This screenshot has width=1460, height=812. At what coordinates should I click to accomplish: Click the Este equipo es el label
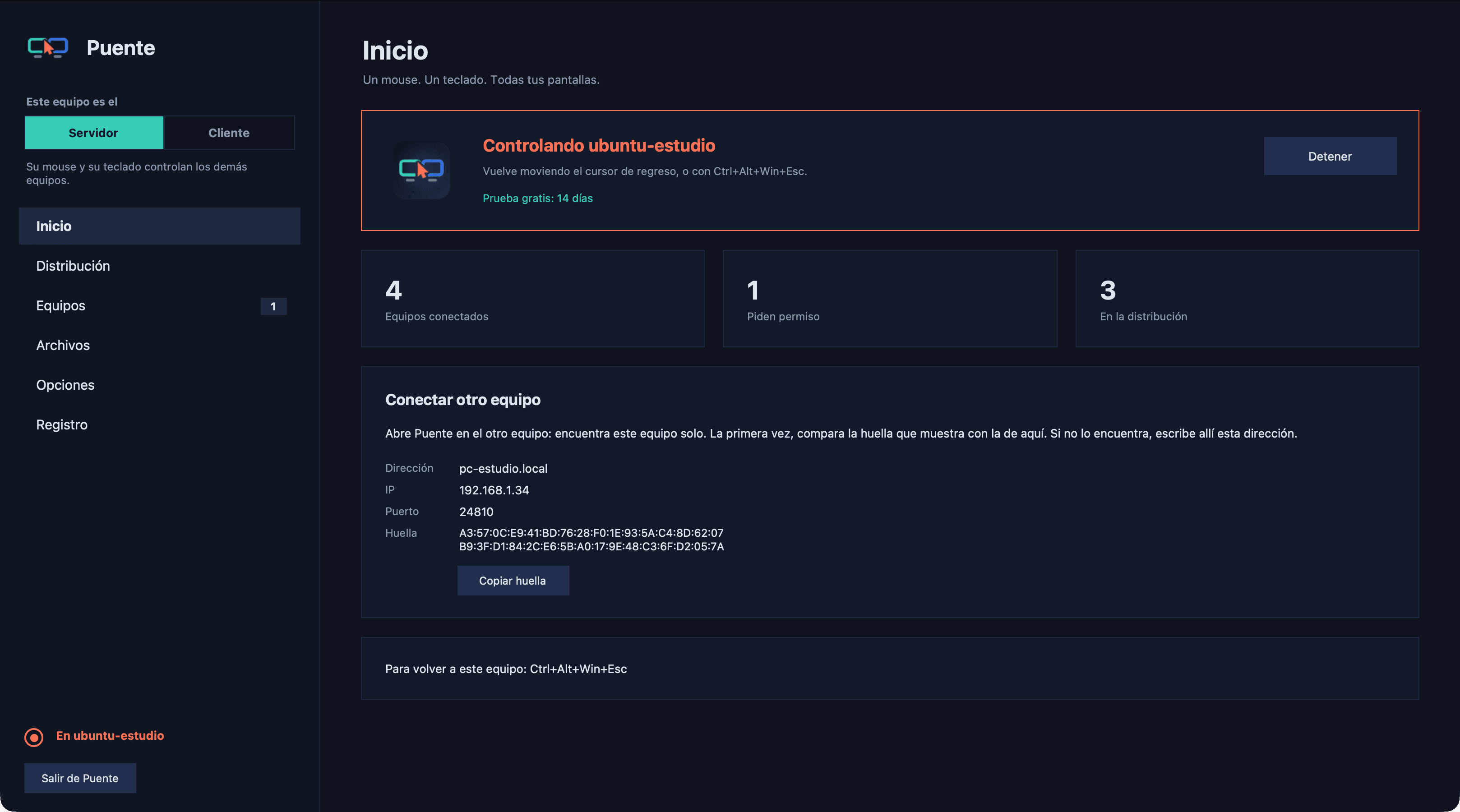pos(72,101)
